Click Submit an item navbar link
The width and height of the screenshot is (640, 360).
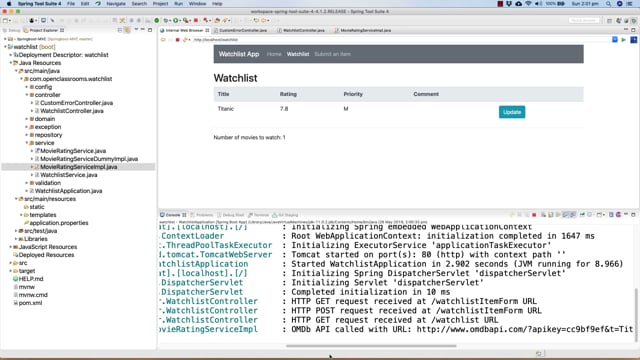coord(332,54)
